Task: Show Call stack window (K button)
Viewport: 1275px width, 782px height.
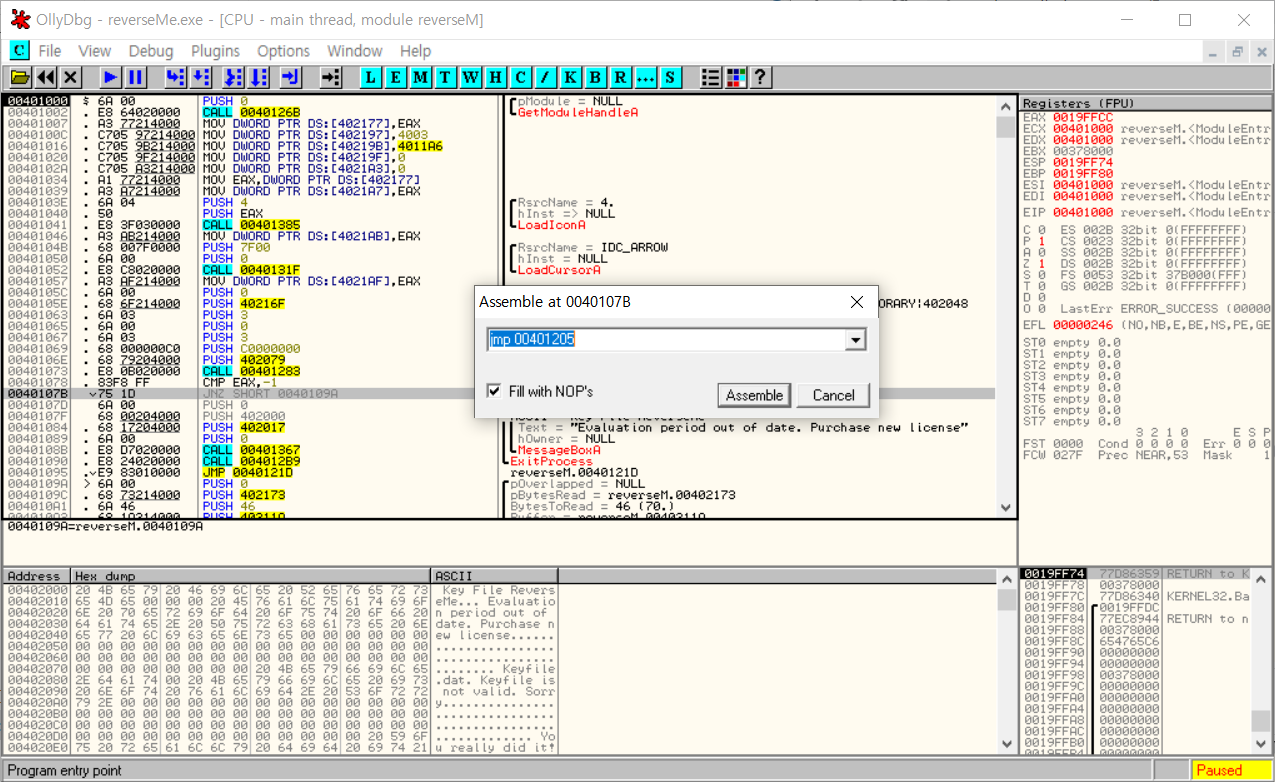Action: coord(571,77)
